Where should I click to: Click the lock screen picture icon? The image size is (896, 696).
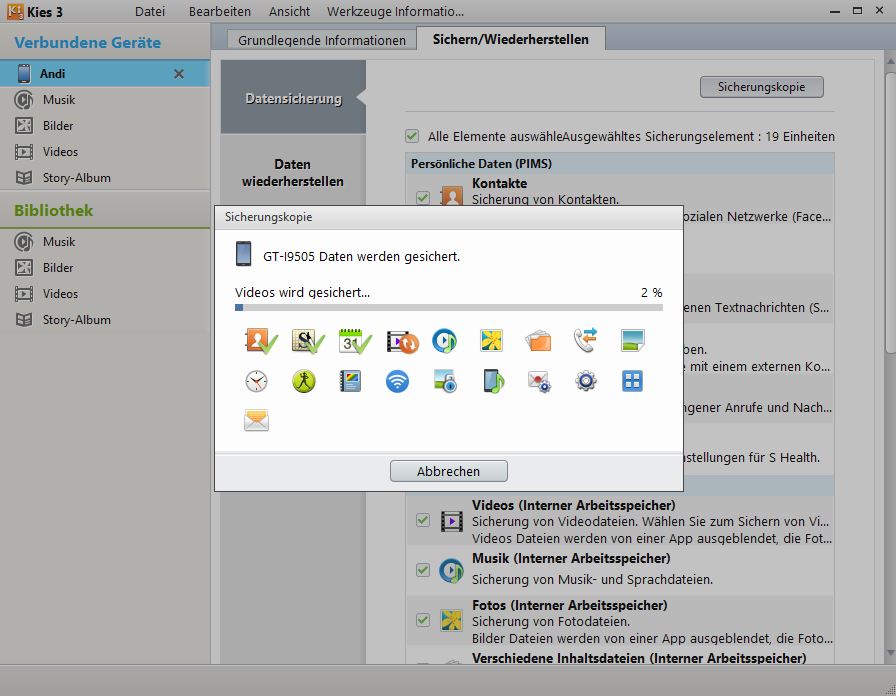445,381
